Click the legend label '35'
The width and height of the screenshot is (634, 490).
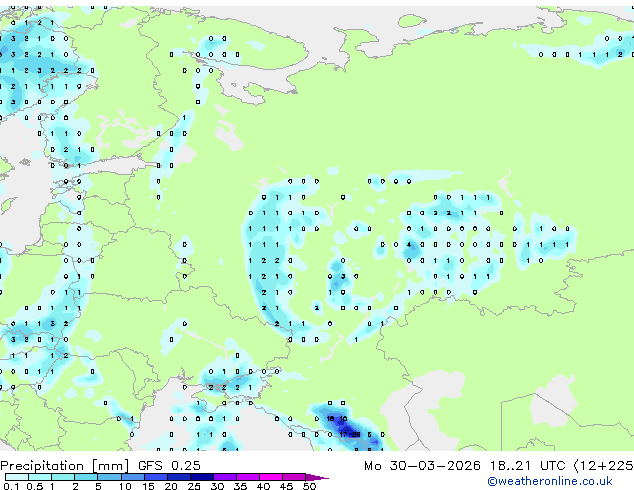(x=240, y=486)
